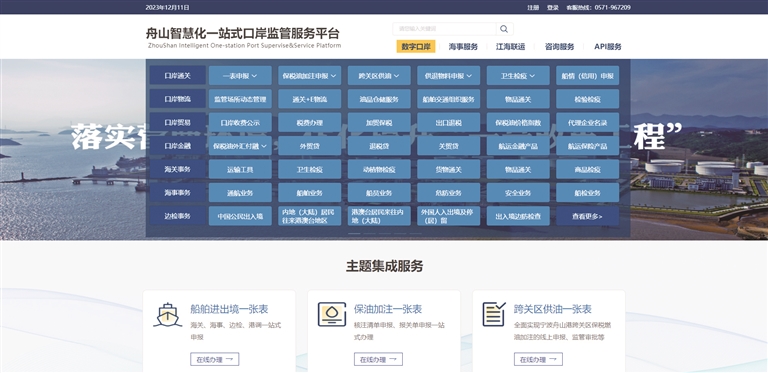Open 油品仓储服务
The height and width of the screenshot is (373, 768).
pos(379,99)
